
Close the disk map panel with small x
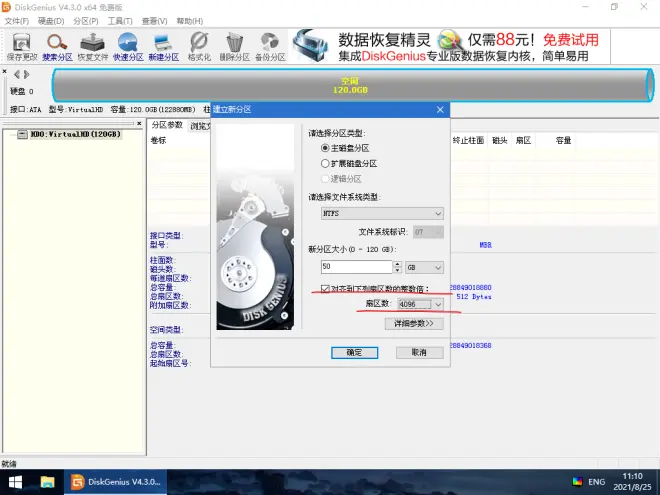point(4,72)
